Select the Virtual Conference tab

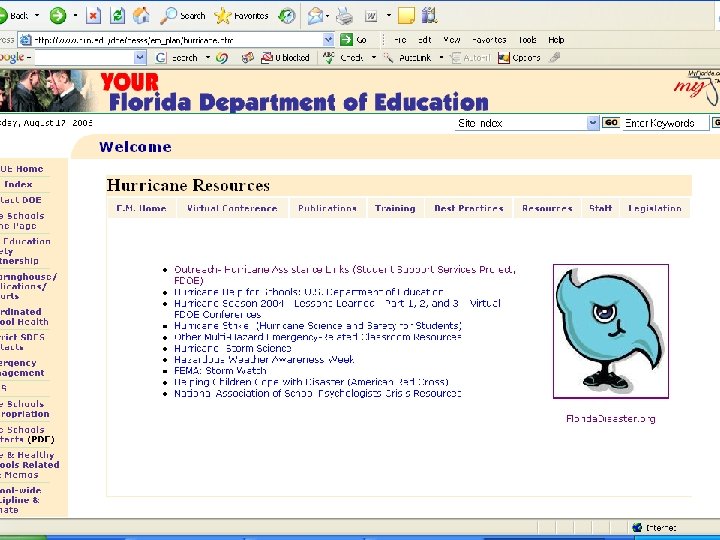232,208
